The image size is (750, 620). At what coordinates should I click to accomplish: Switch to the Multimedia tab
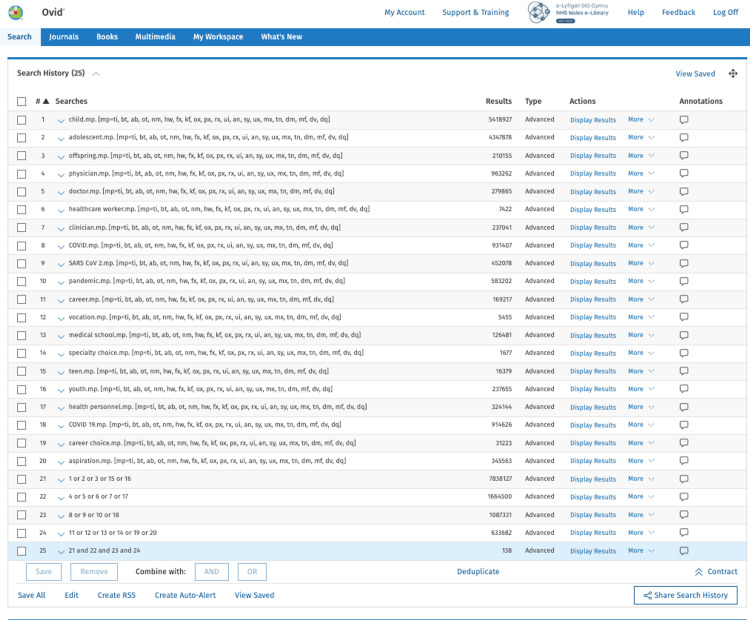click(155, 37)
